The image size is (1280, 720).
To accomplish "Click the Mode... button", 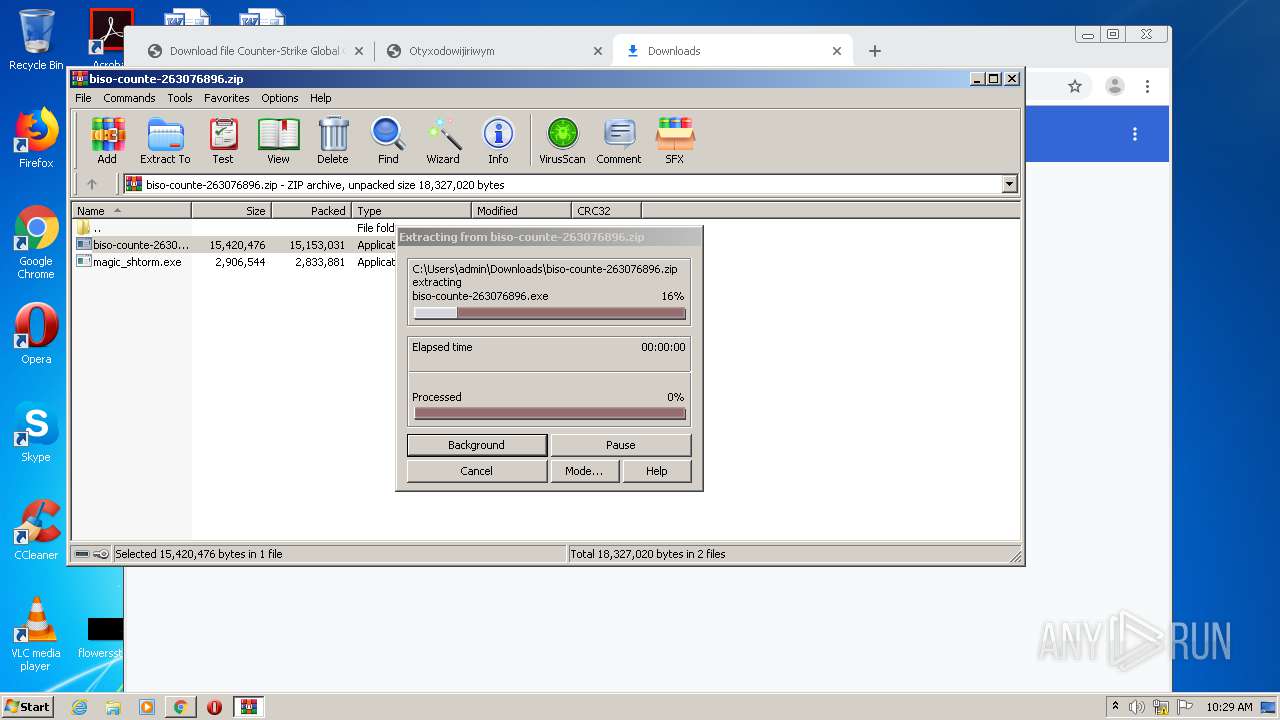I will [x=584, y=471].
